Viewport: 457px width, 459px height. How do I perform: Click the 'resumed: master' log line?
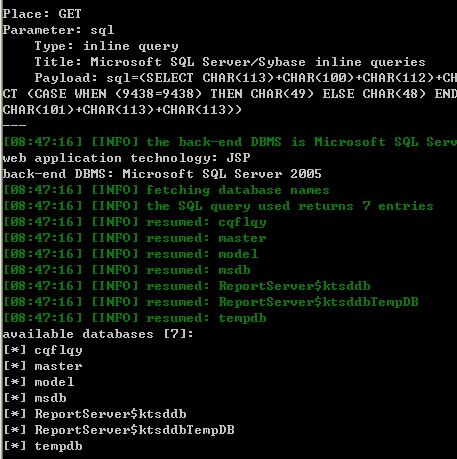135,238
